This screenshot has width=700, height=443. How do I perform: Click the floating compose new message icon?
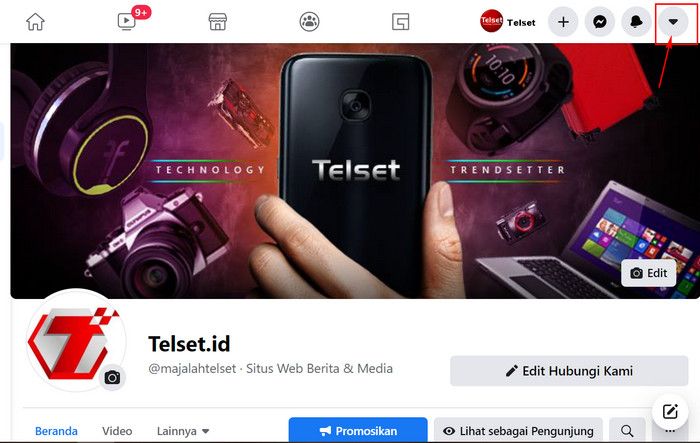pos(670,411)
